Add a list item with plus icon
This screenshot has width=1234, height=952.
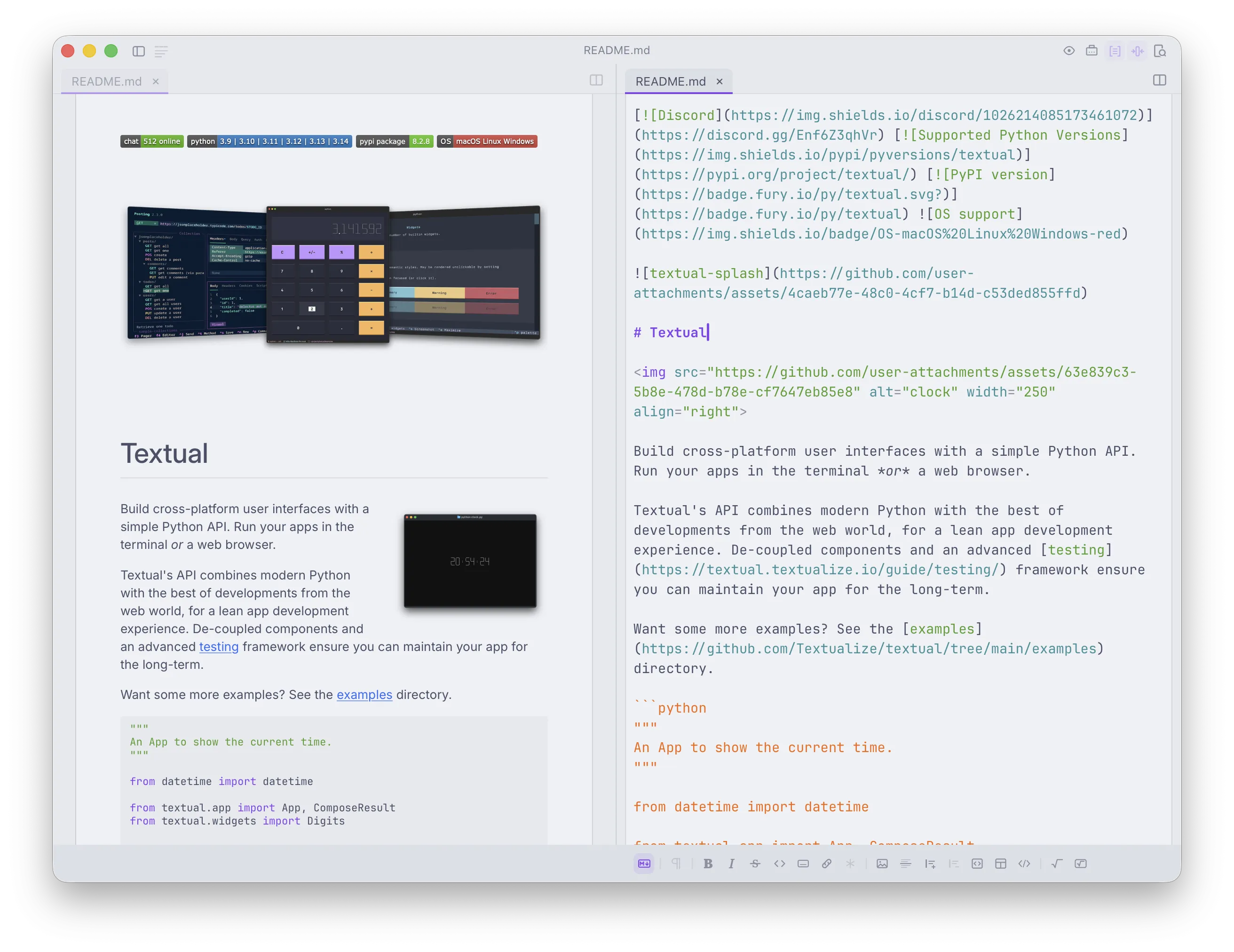click(x=930, y=863)
